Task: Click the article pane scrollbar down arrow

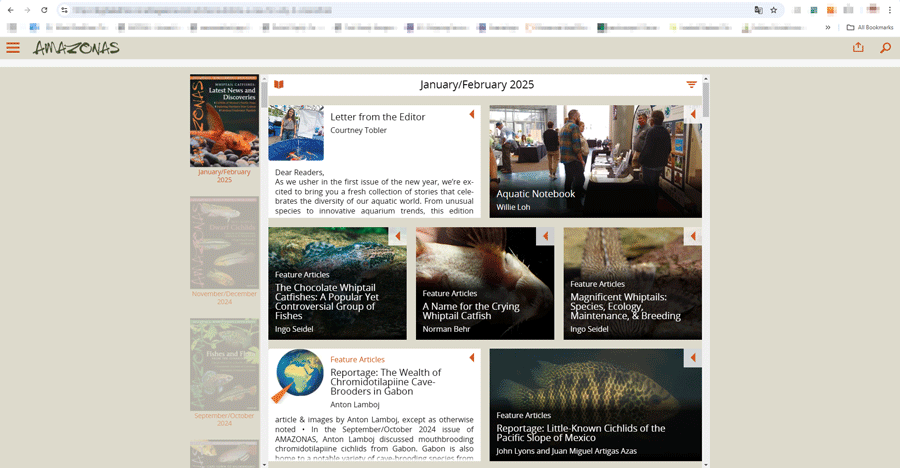Action: [706, 464]
